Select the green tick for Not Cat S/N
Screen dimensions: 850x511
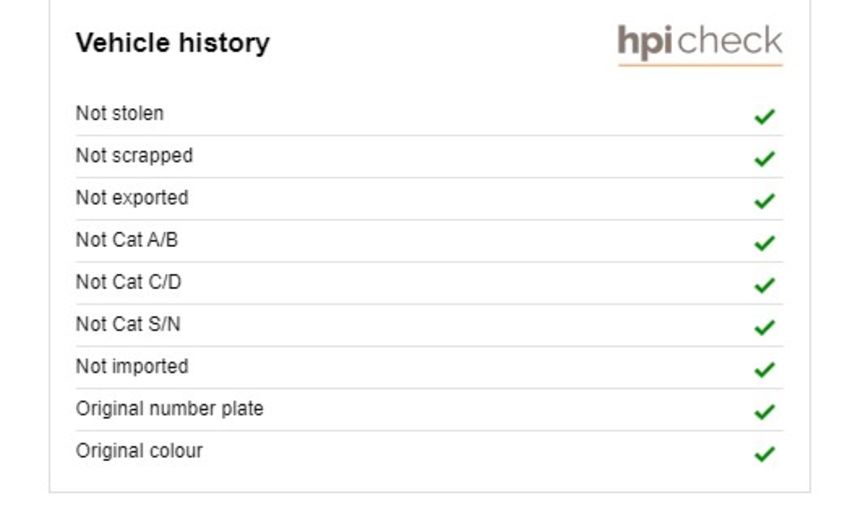pyautogui.click(x=764, y=327)
